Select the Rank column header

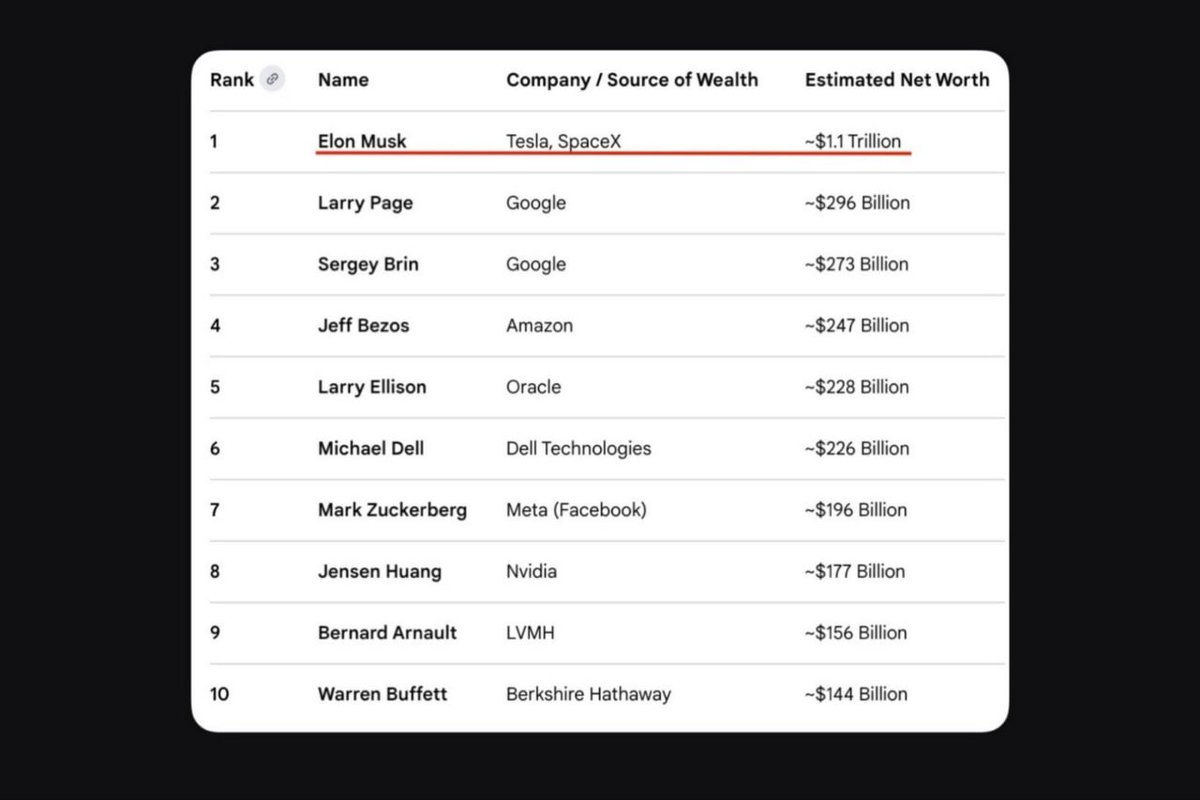point(231,80)
